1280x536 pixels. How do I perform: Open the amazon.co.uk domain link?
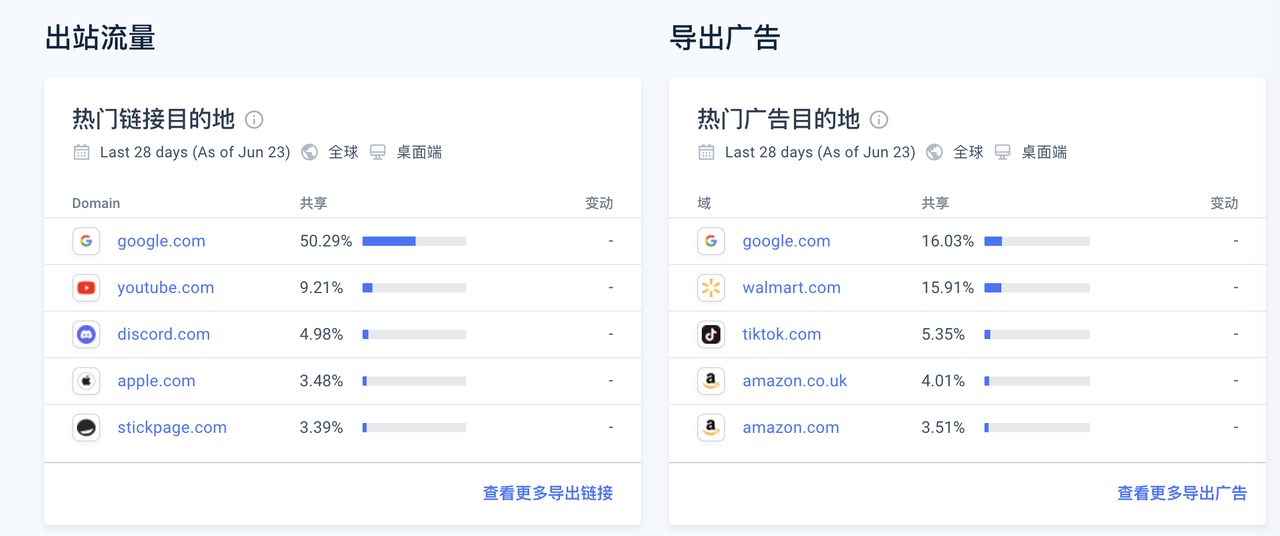click(794, 381)
